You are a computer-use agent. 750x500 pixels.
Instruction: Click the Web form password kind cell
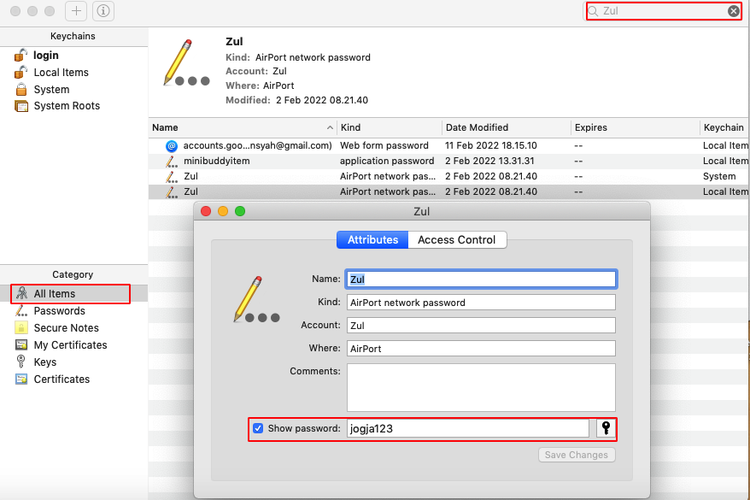coord(384,145)
